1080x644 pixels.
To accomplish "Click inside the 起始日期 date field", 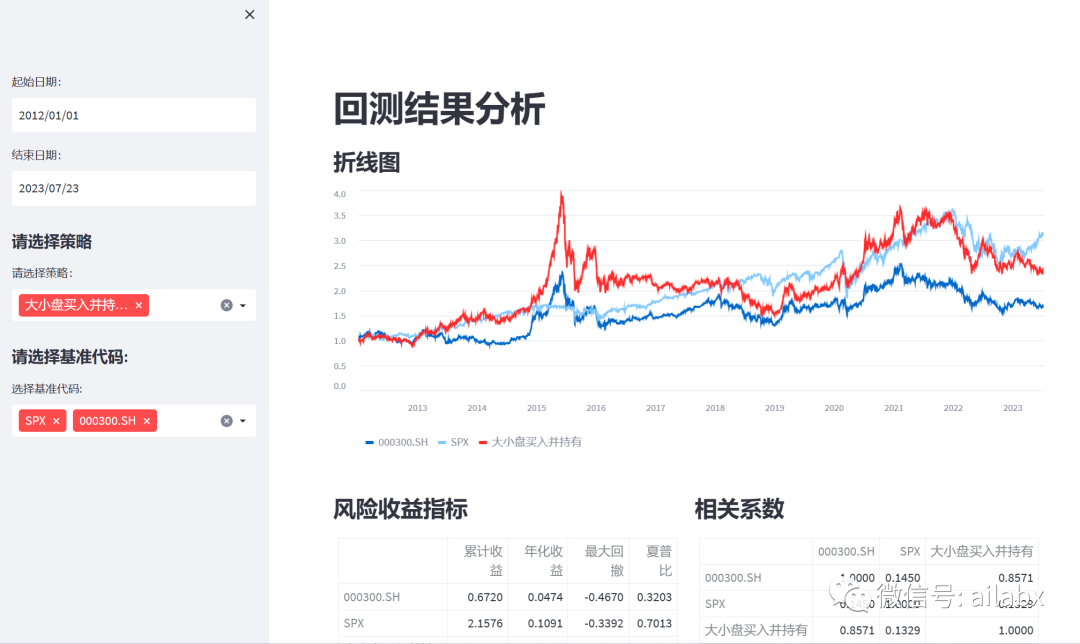I will coord(133,115).
